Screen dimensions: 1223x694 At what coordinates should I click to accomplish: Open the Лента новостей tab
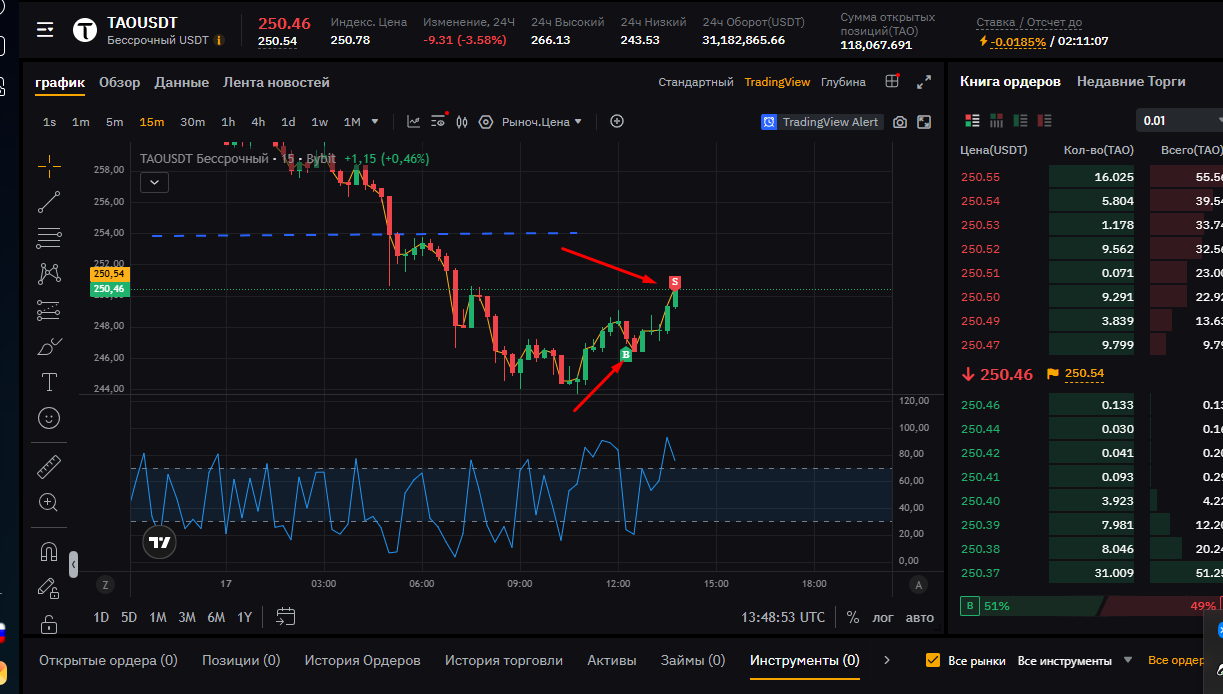276,82
